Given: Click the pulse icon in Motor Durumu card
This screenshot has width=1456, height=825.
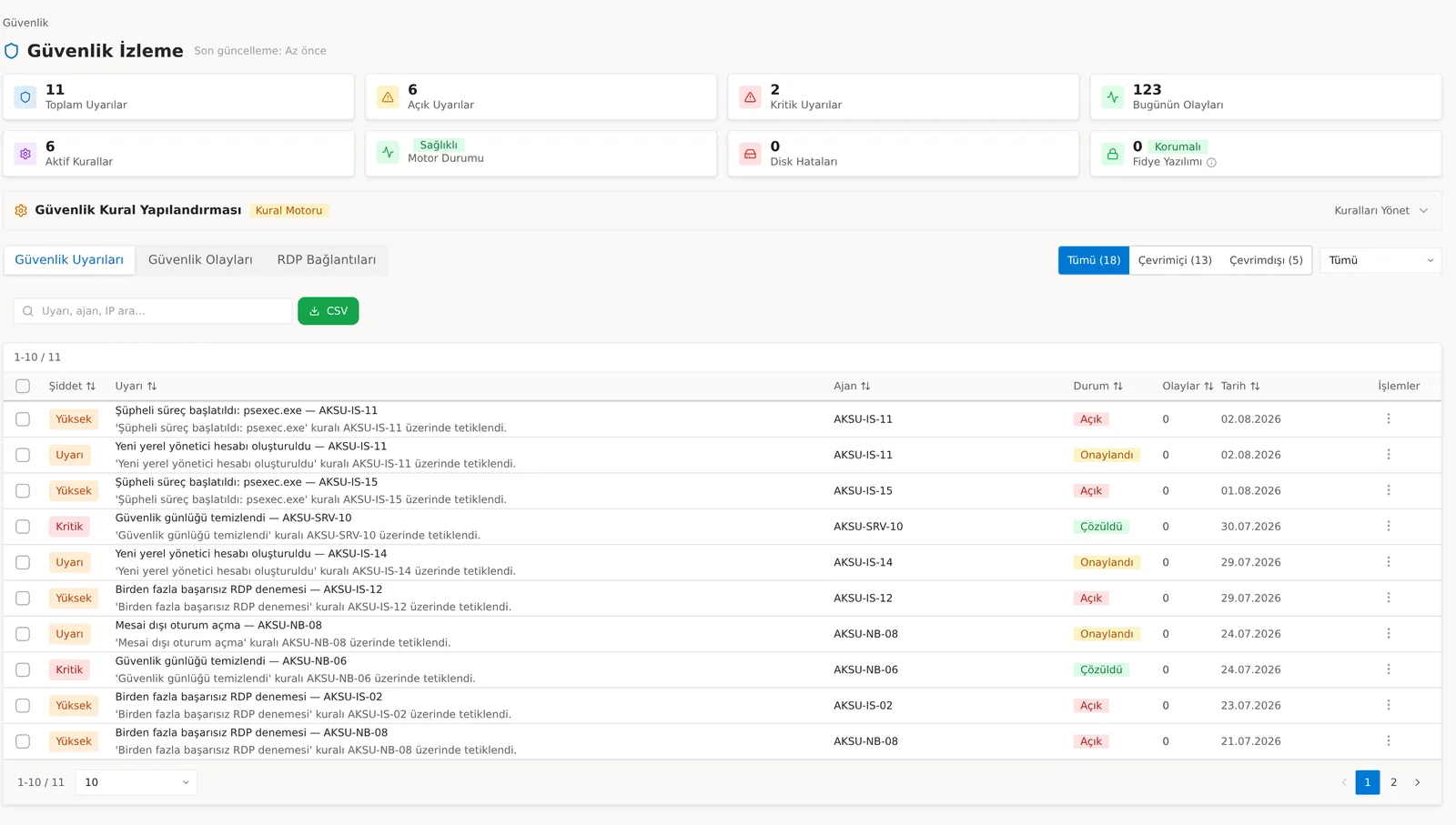Looking at the screenshot, I should tap(388, 152).
